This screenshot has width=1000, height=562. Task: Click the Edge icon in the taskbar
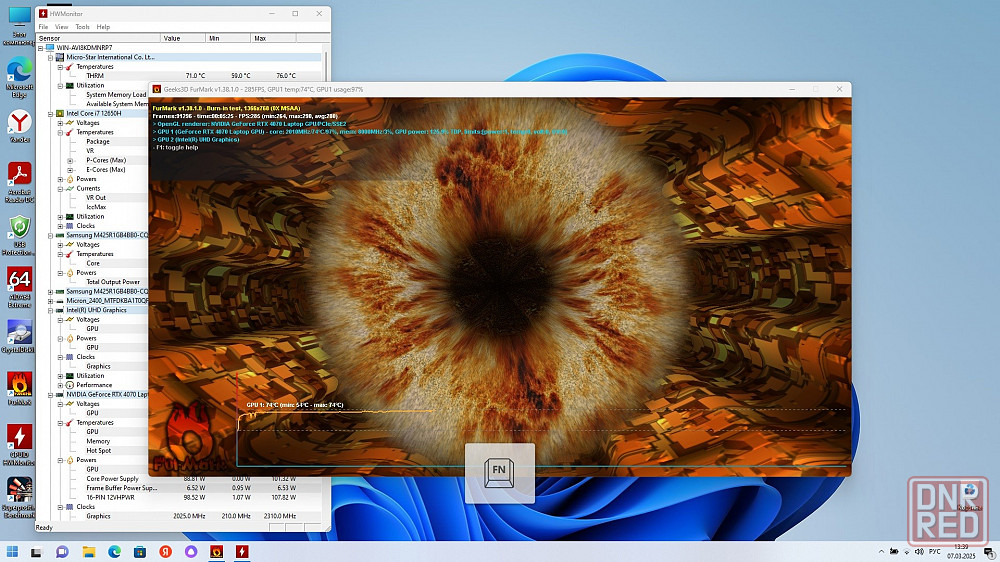tap(114, 552)
